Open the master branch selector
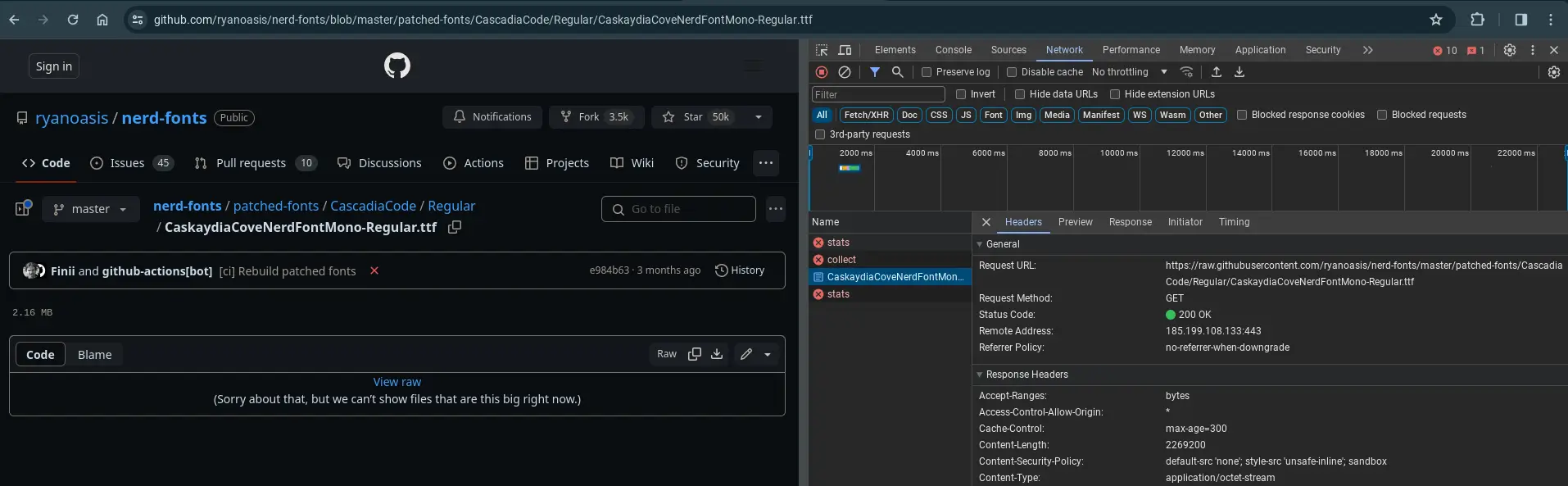The height and width of the screenshot is (486, 1568). pos(91,209)
